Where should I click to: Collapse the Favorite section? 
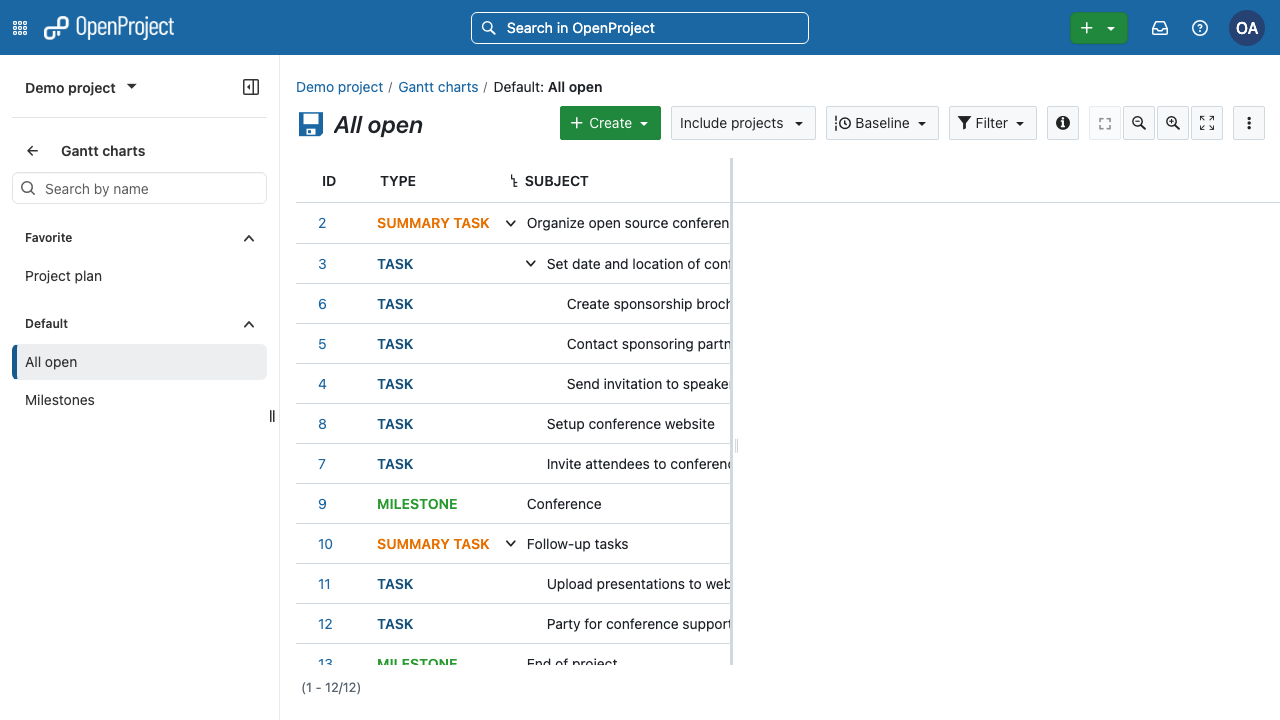tap(249, 238)
